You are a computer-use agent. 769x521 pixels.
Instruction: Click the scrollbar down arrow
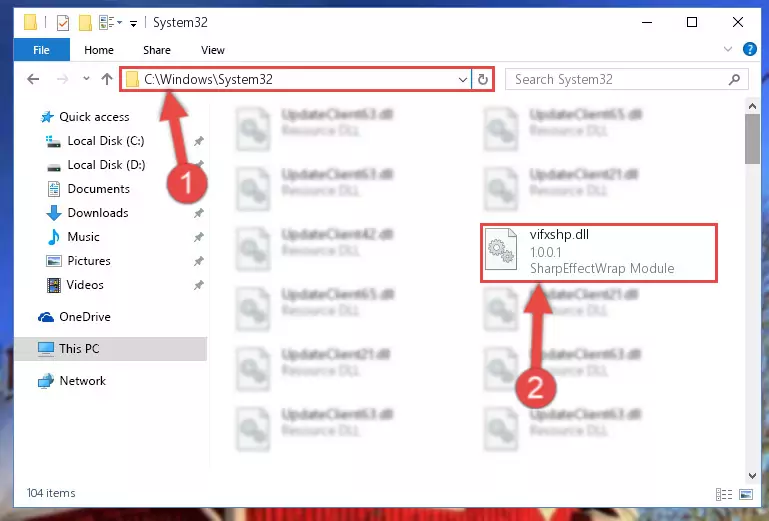(752, 475)
